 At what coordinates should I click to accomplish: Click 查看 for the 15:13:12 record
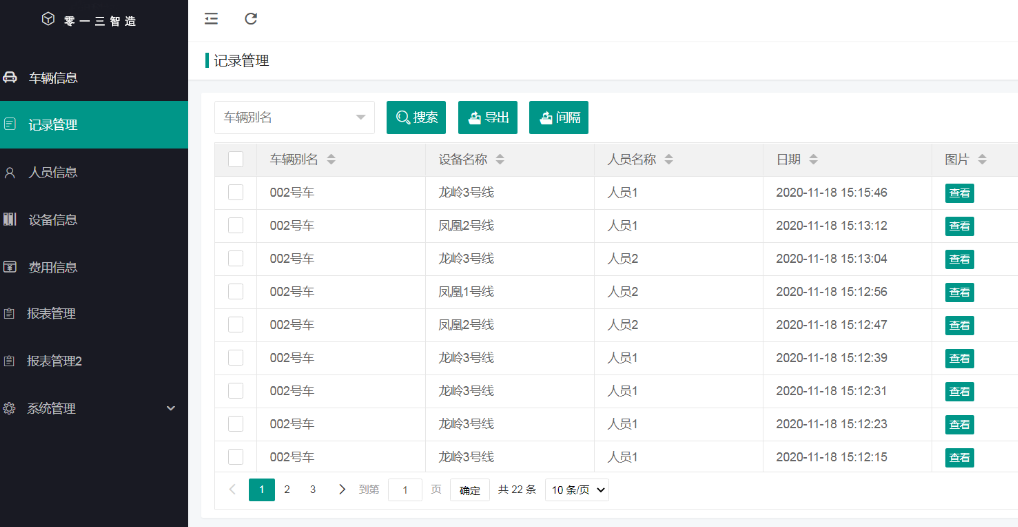[x=960, y=226]
